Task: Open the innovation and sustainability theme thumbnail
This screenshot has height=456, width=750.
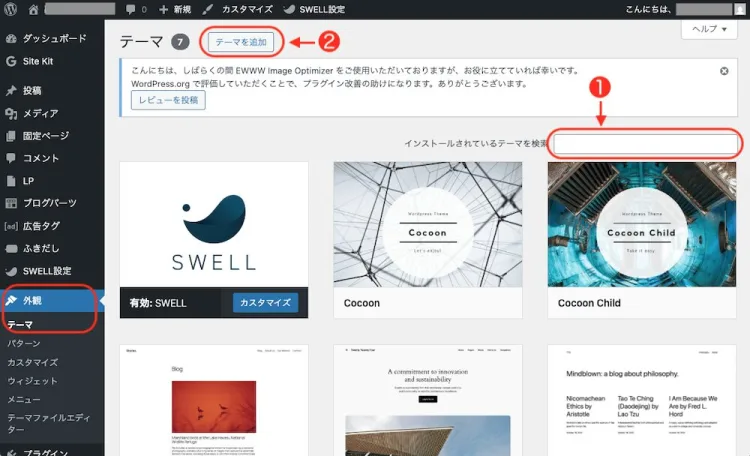Action: (x=428, y=400)
